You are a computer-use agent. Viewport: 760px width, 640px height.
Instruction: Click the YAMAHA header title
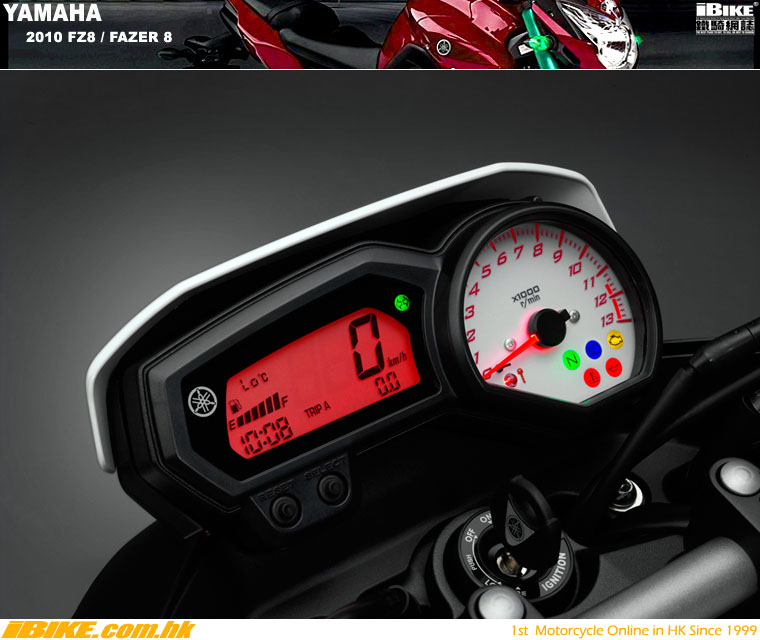coord(52,13)
